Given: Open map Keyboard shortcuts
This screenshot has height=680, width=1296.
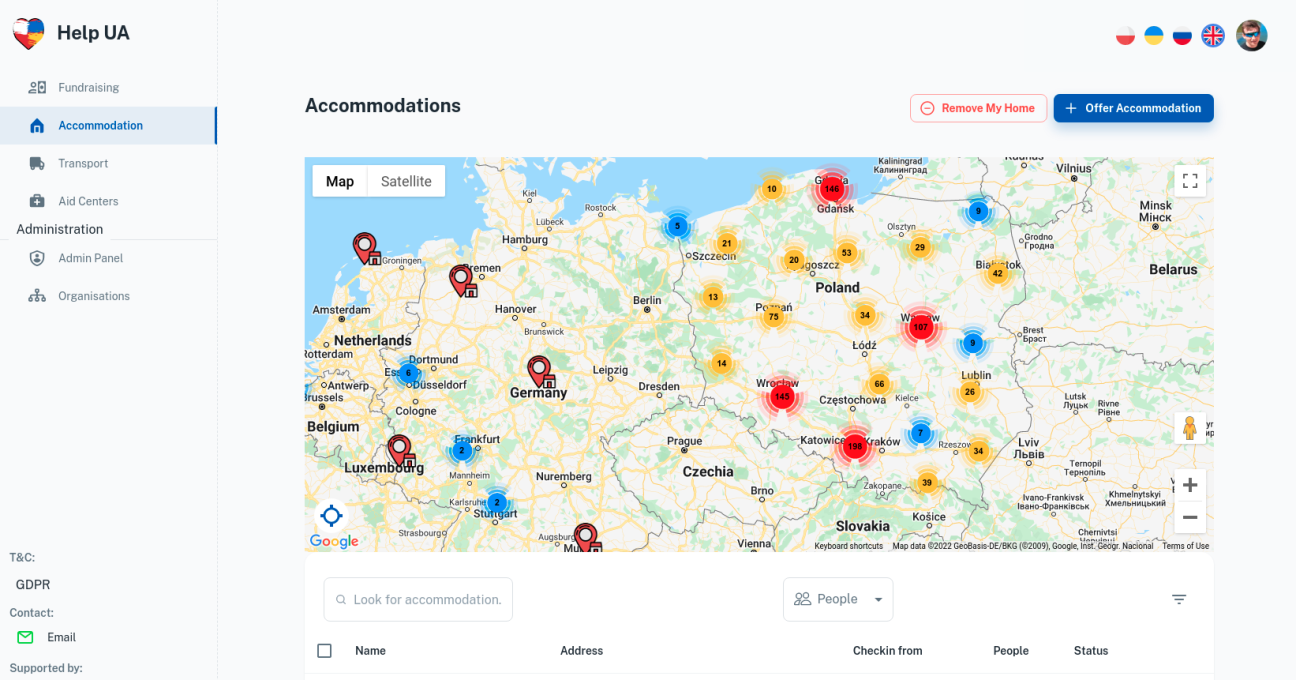Looking at the screenshot, I should pos(849,546).
